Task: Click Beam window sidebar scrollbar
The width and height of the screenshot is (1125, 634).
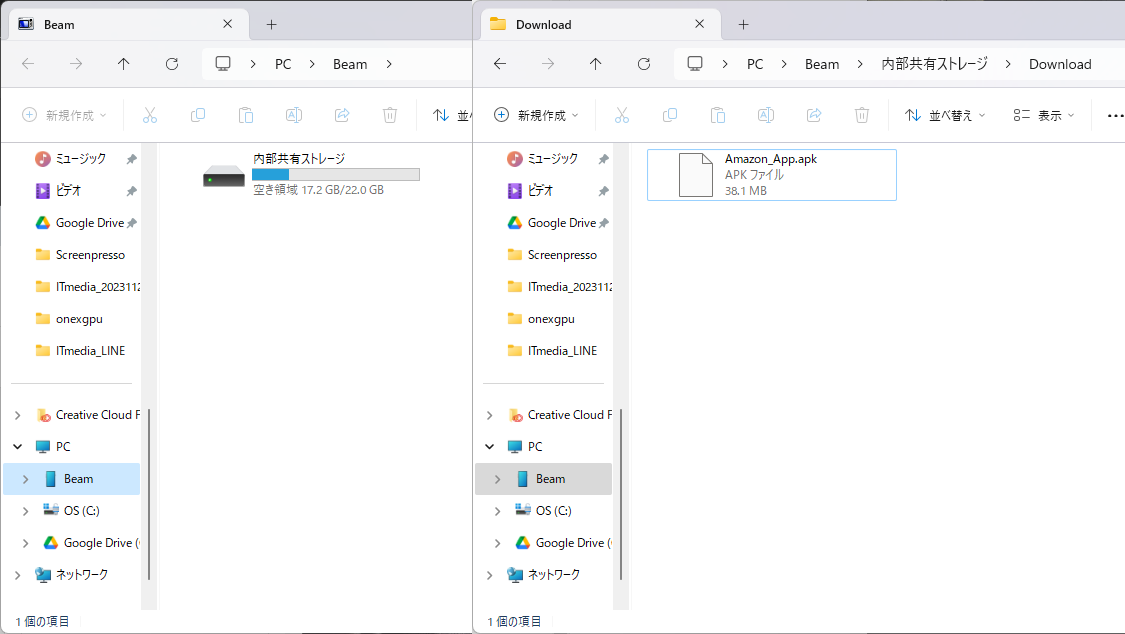Action: pos(149,494)
